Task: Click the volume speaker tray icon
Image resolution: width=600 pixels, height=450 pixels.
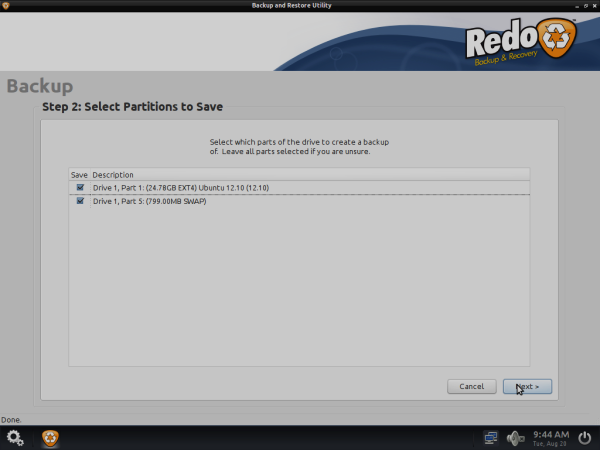Action: tap(516, 437)
